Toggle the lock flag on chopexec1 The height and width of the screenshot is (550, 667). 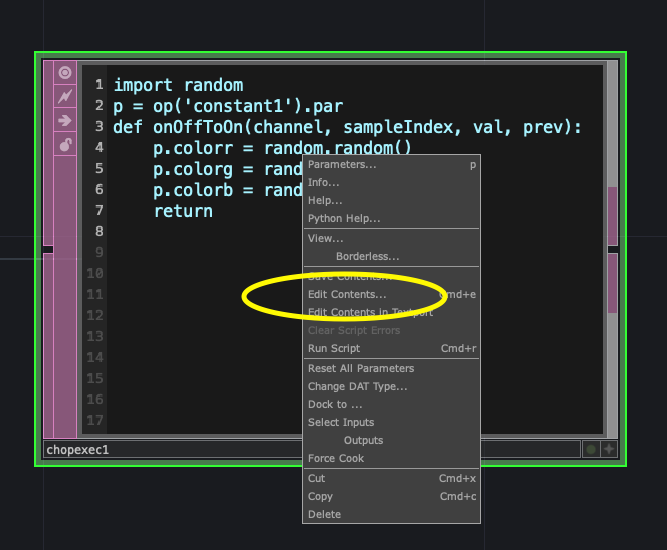(x=65, y=144)
